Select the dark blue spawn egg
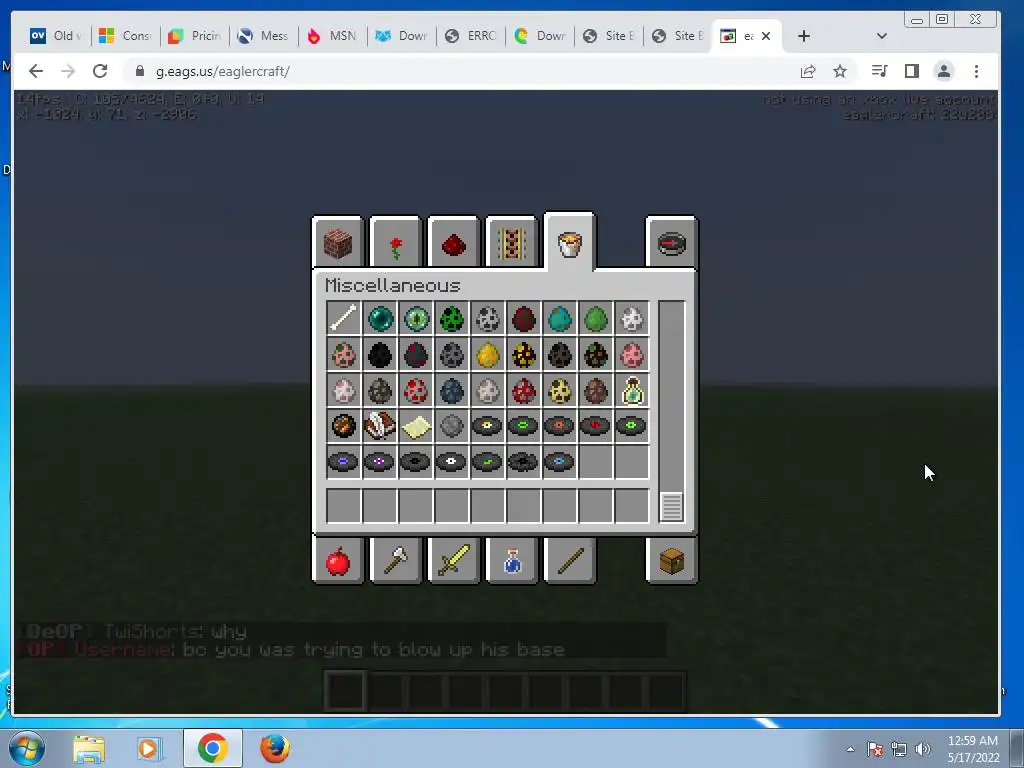 point(451,391)
